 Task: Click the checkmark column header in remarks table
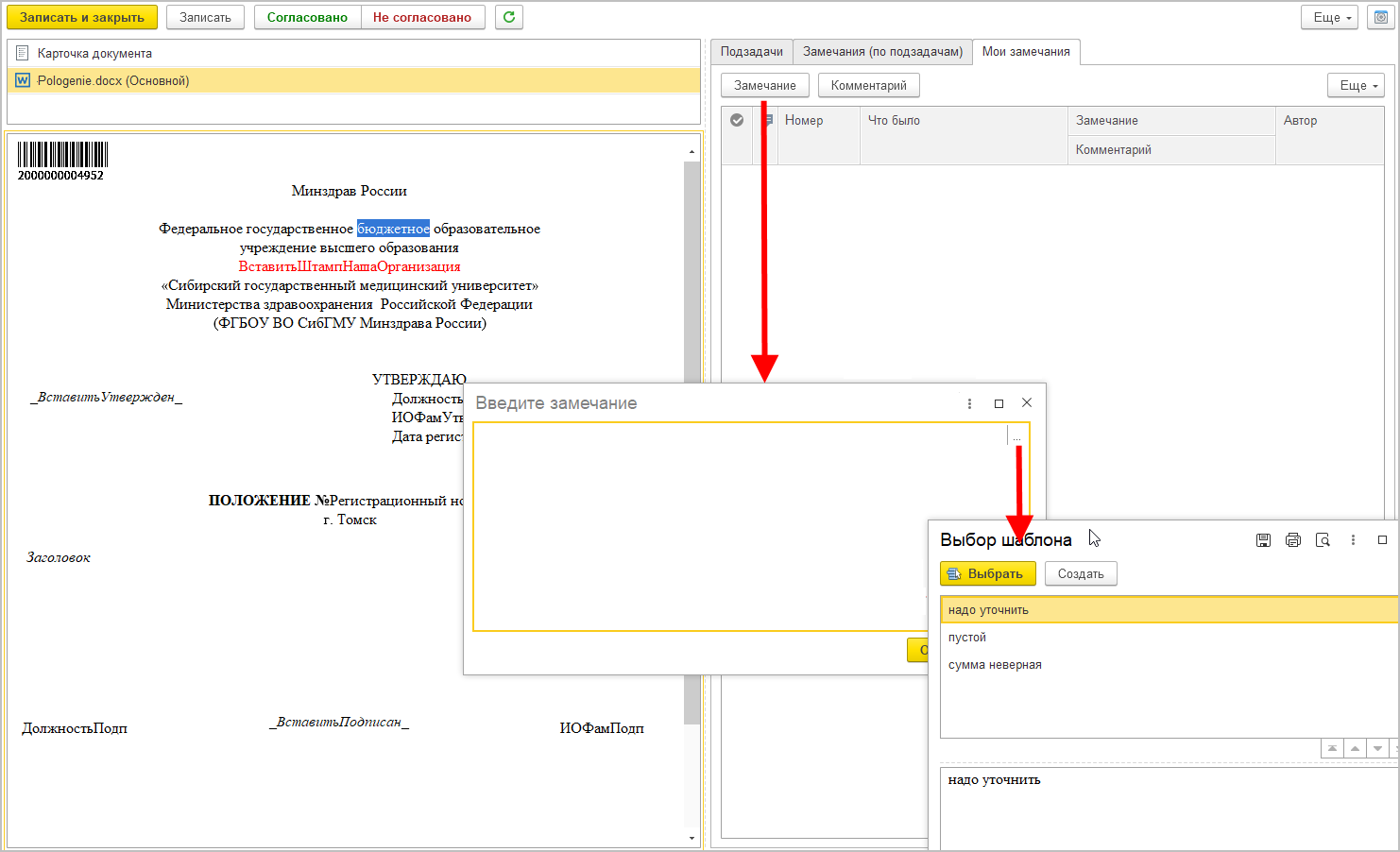(x=737, y=120)
